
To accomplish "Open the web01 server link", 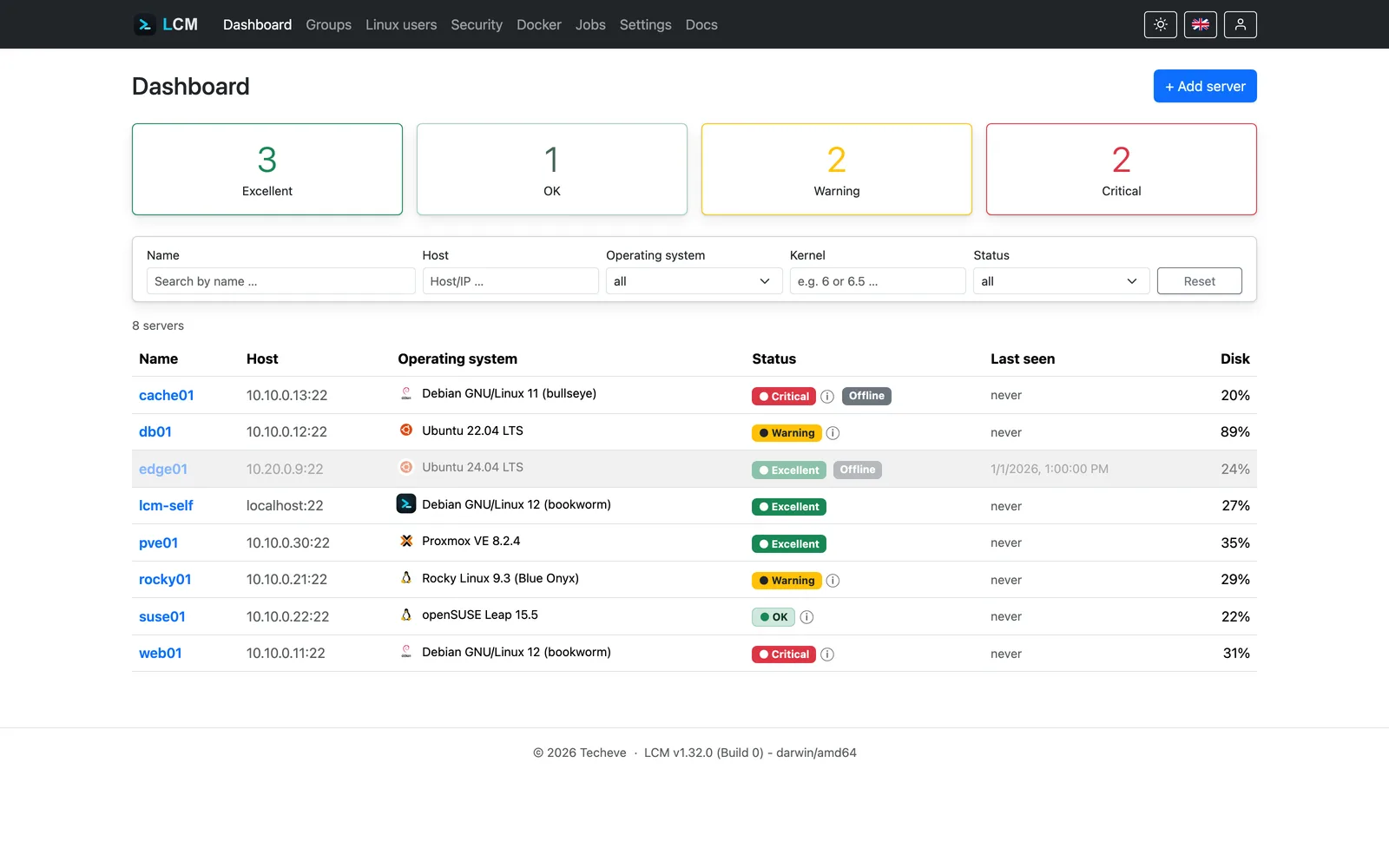I will point(161,653).
